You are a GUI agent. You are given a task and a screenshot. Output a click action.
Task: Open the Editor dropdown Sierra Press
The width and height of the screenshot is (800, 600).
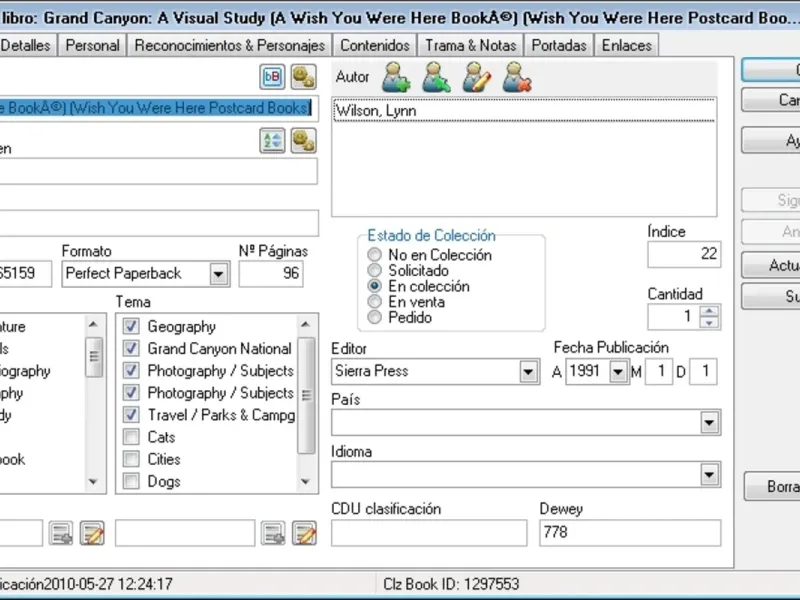coord(529,372)
